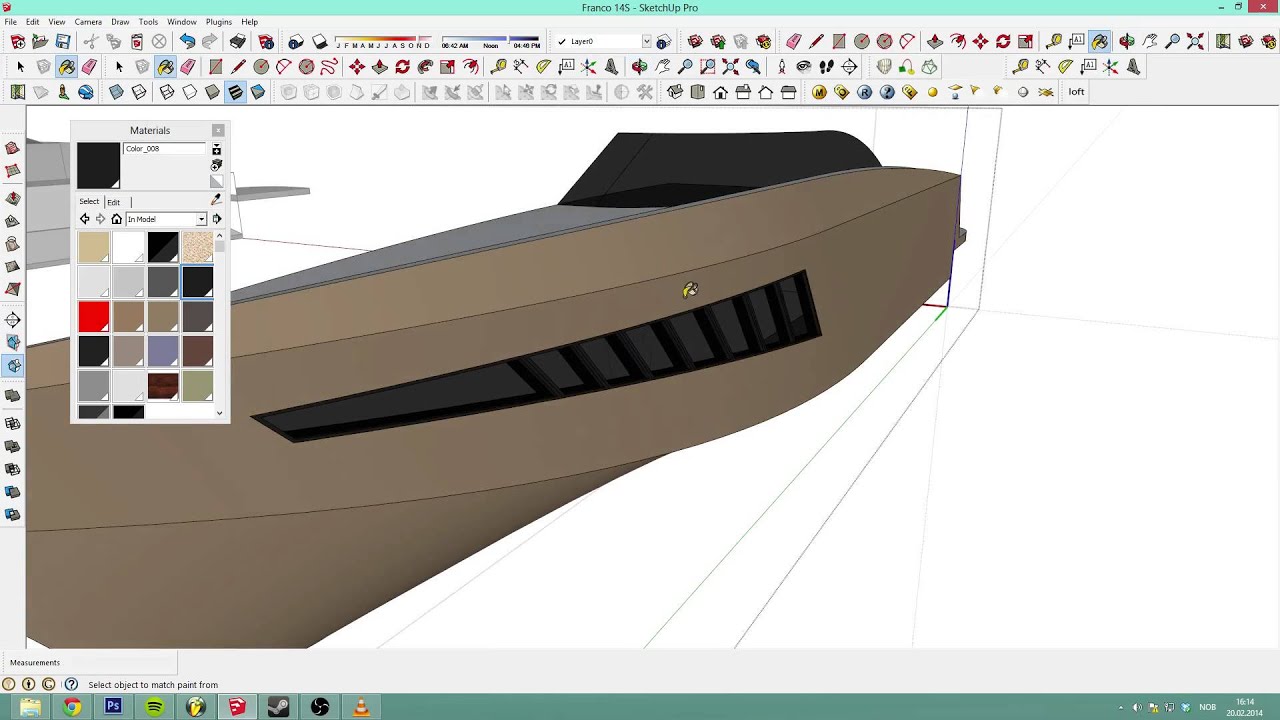Click the blue R plugin icon
Image resolution: width=1280 pixels, height=720 pixels.
(864, 92)
